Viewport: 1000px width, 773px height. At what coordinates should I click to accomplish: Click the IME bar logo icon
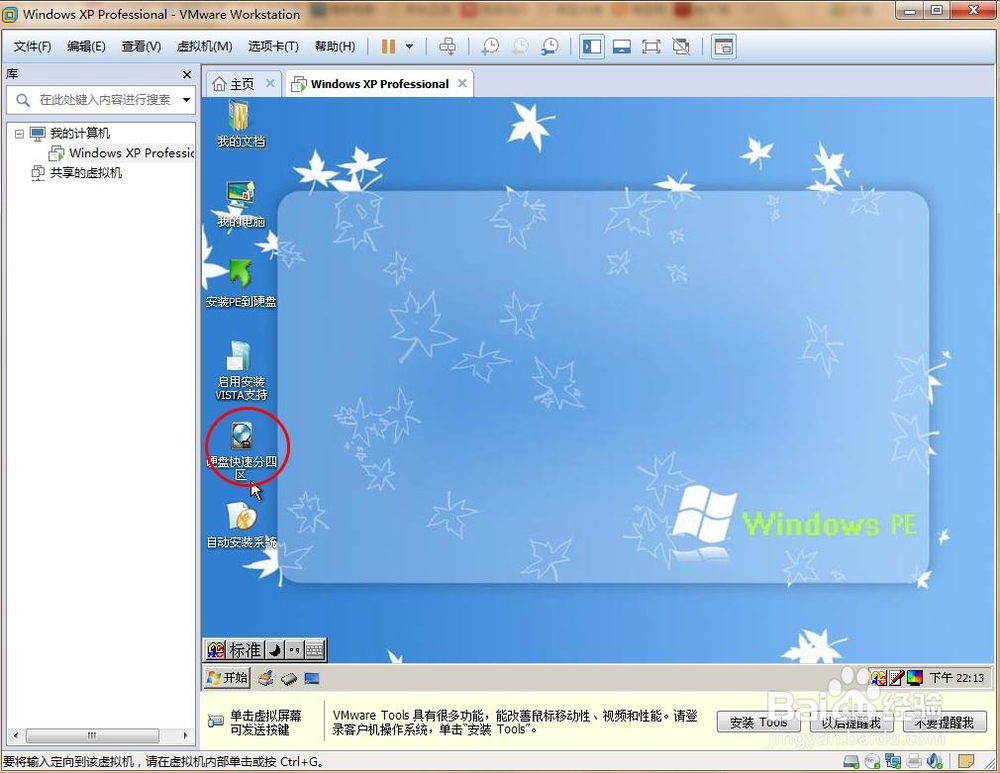[216, 650]
